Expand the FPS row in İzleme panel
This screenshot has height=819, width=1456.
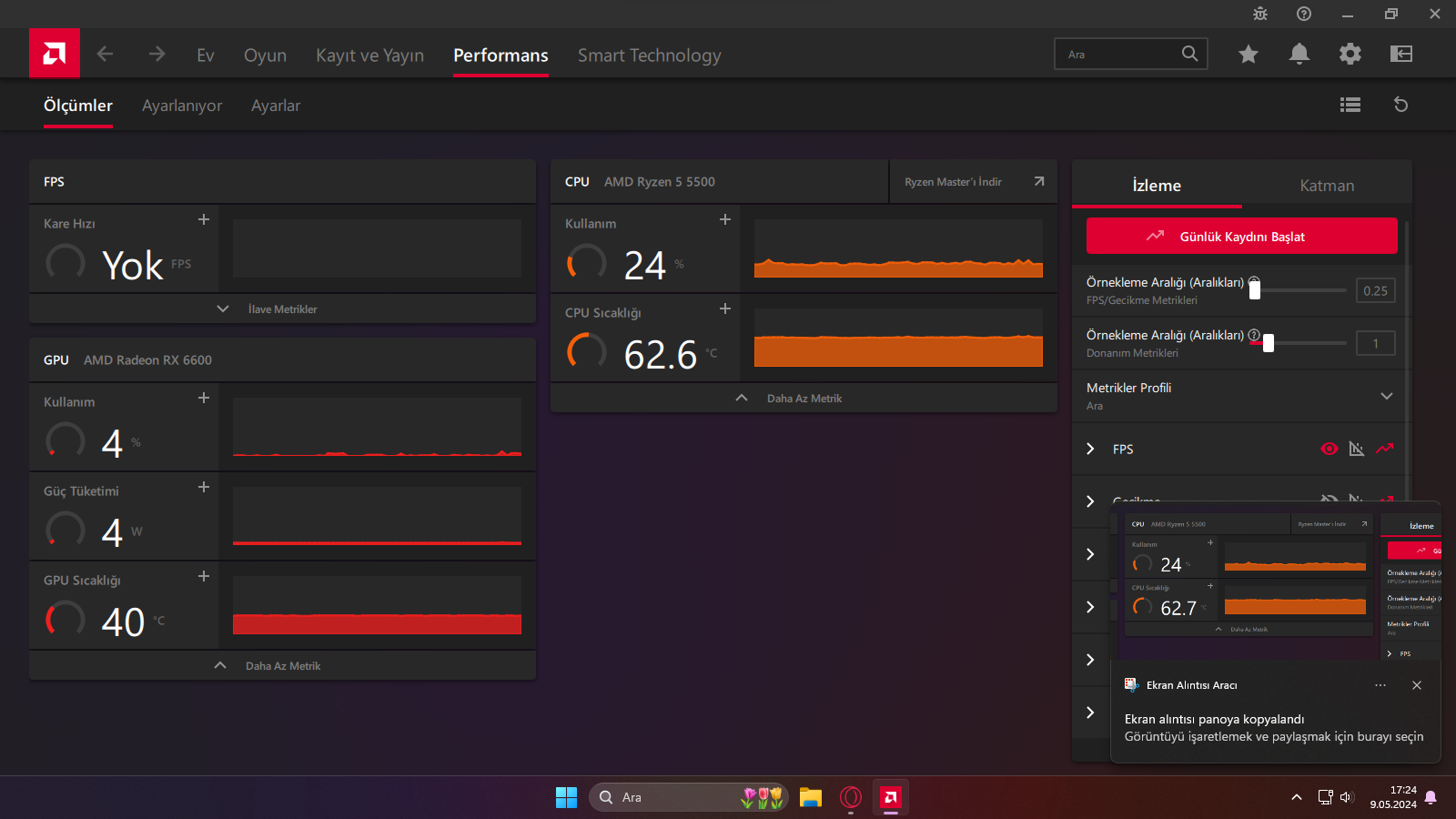click(x=1090, y=449)
